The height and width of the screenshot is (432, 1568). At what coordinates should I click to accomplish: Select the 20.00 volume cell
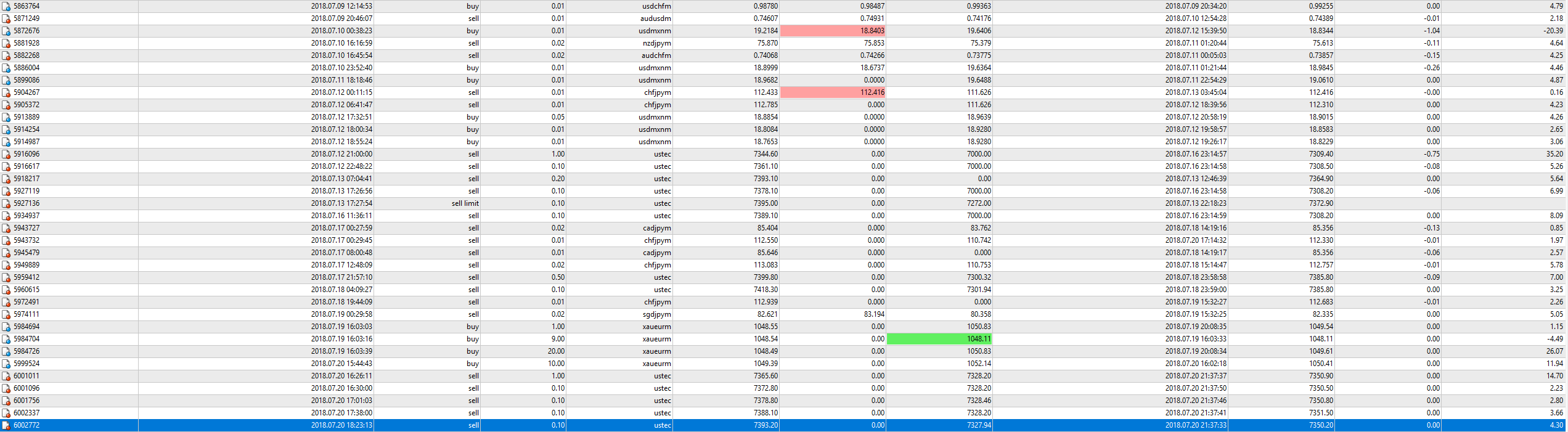556,351
